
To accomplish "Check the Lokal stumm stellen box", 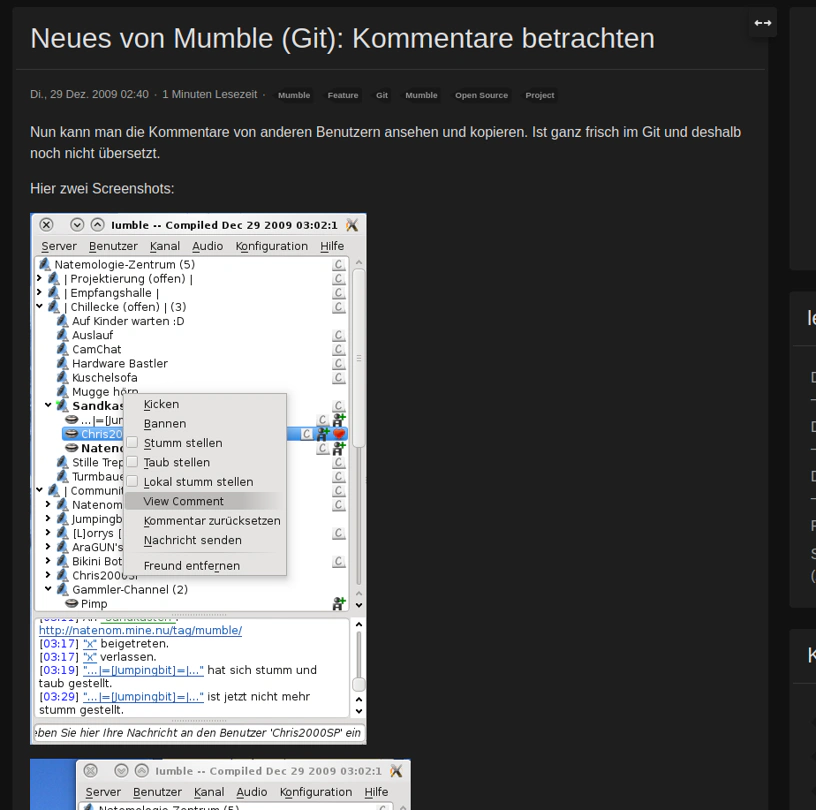I will click(132, 482).
